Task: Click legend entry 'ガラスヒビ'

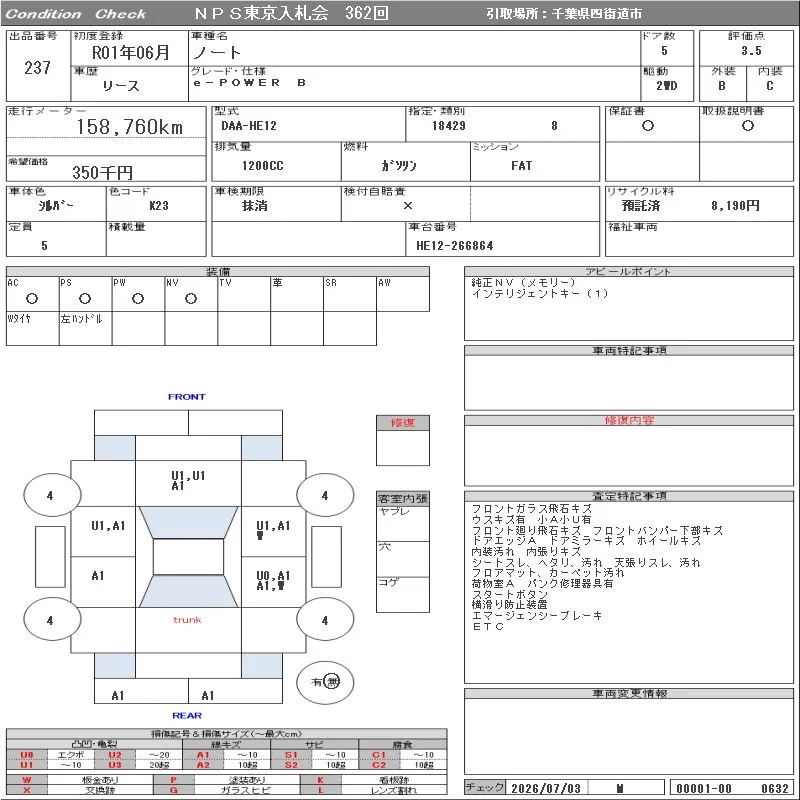Action: coord(246,790)
